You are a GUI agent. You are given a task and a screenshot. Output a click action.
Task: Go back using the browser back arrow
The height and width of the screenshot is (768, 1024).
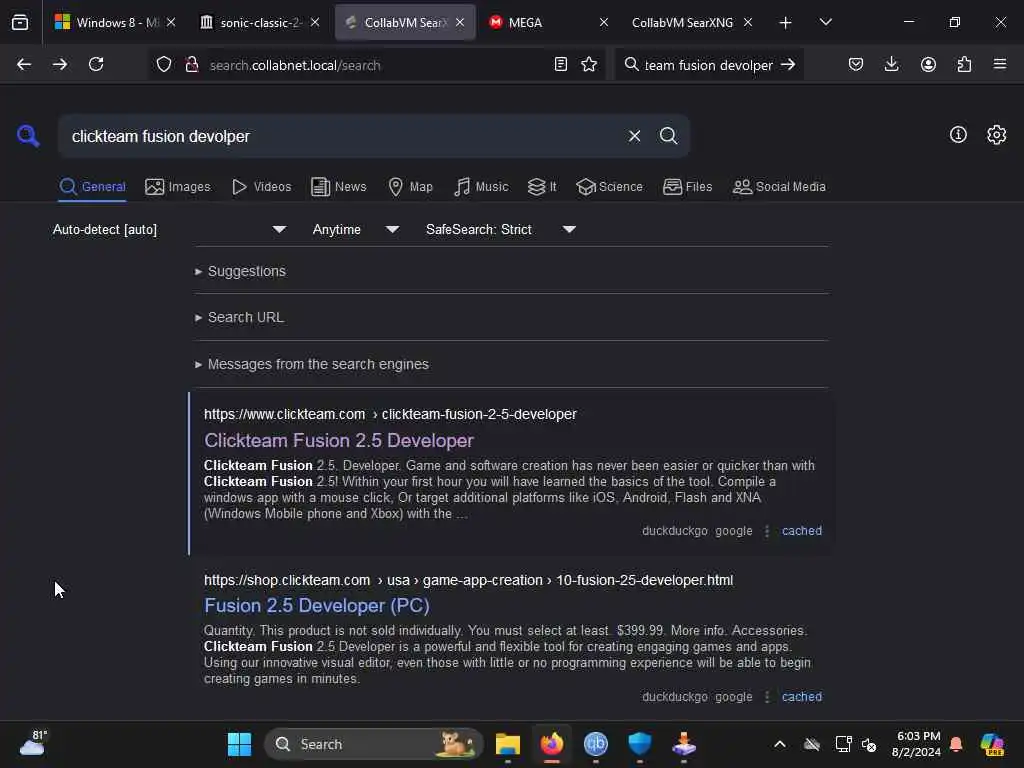(x=24, y=64)
